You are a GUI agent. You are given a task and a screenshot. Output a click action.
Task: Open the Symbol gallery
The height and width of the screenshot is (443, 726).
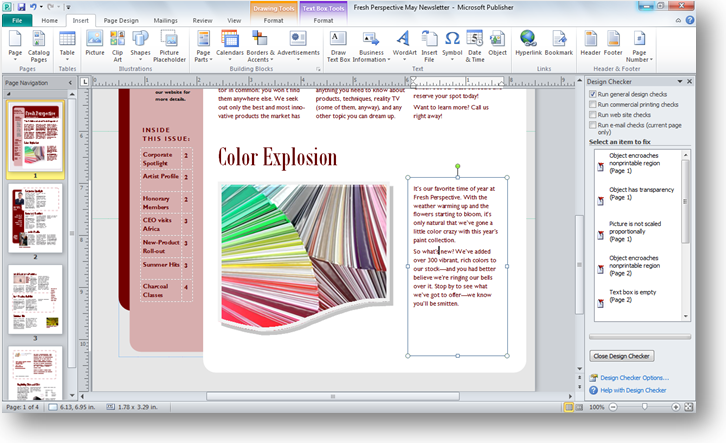tap(452, 46)
